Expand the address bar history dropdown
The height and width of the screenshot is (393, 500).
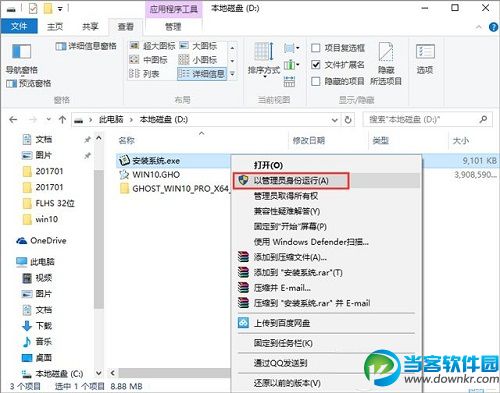(334, 120)
